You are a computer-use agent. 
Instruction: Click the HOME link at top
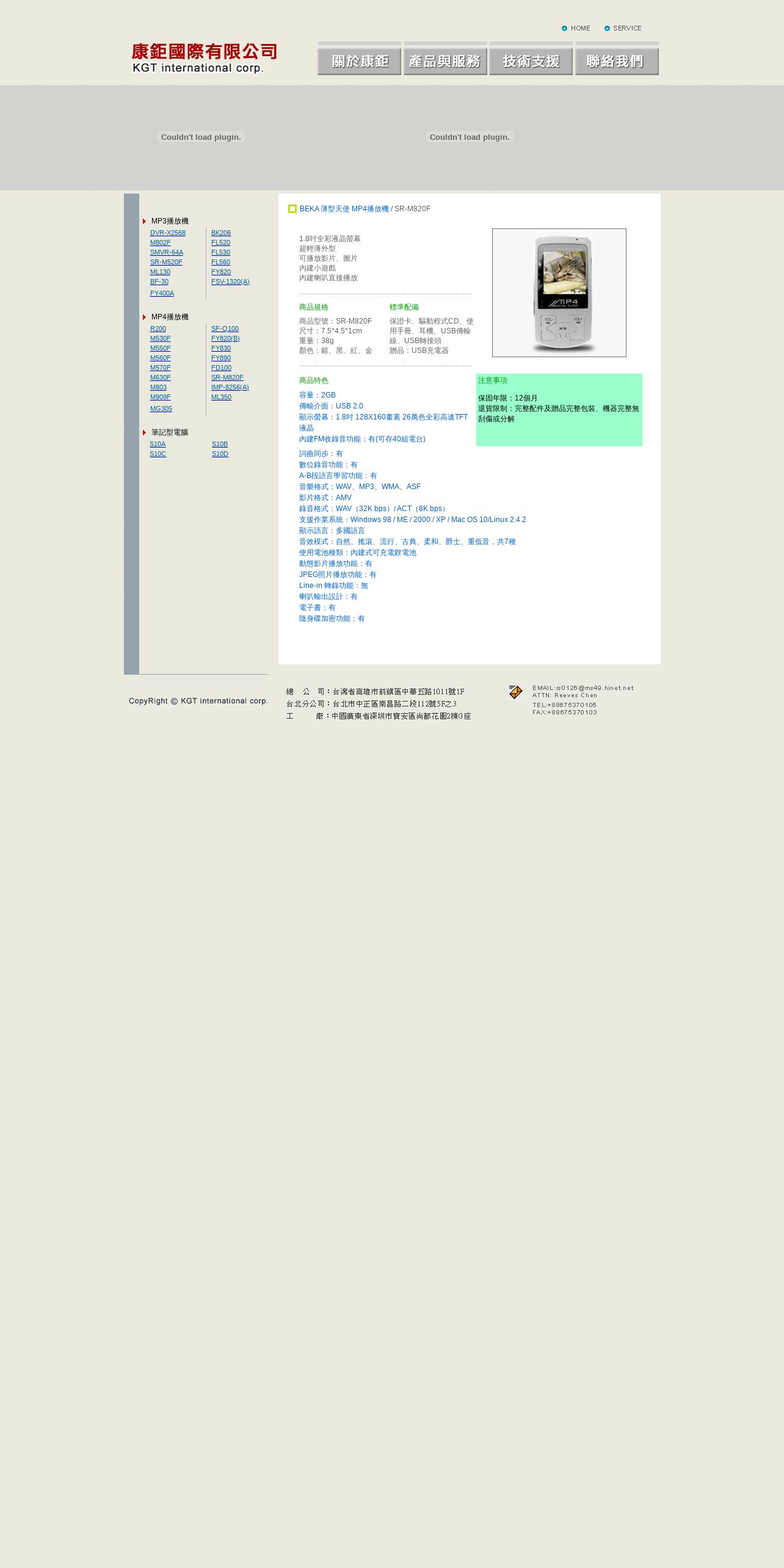[576, 28]
